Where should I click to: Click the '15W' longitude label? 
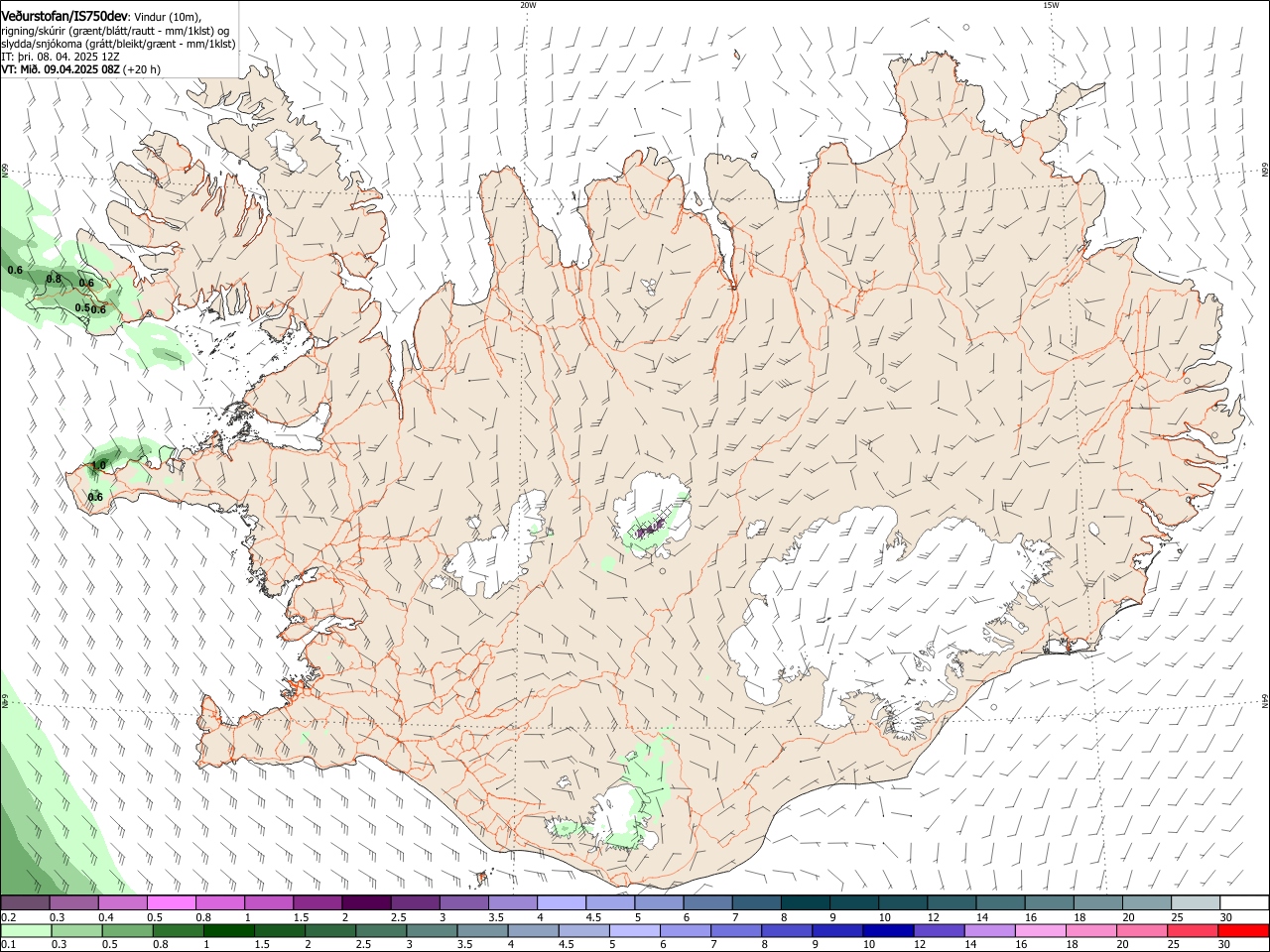click(1051, 5)
